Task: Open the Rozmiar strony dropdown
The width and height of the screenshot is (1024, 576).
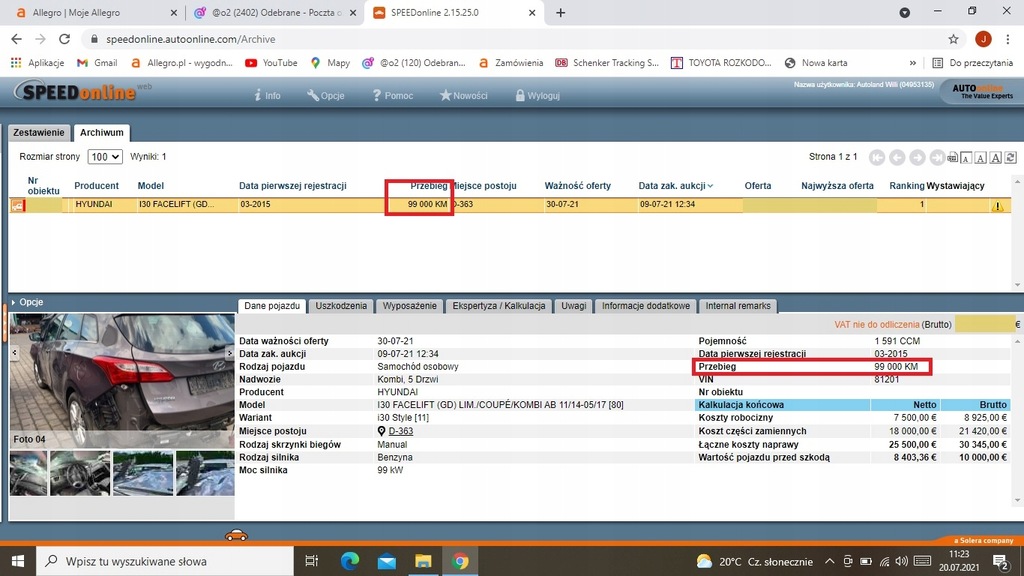Action: click(104, 157)
